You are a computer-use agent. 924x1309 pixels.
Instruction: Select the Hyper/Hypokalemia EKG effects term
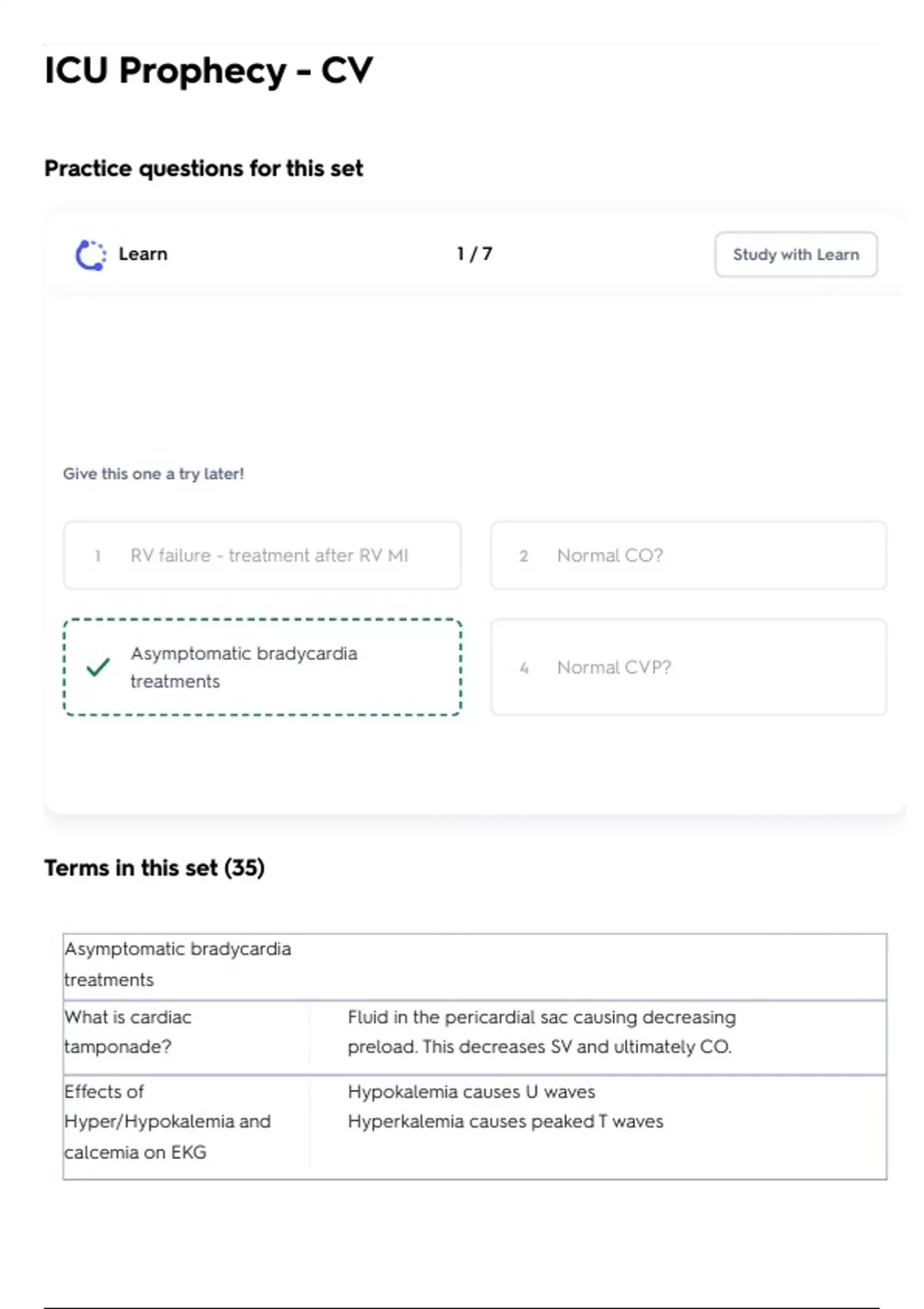pos(167,1122)
